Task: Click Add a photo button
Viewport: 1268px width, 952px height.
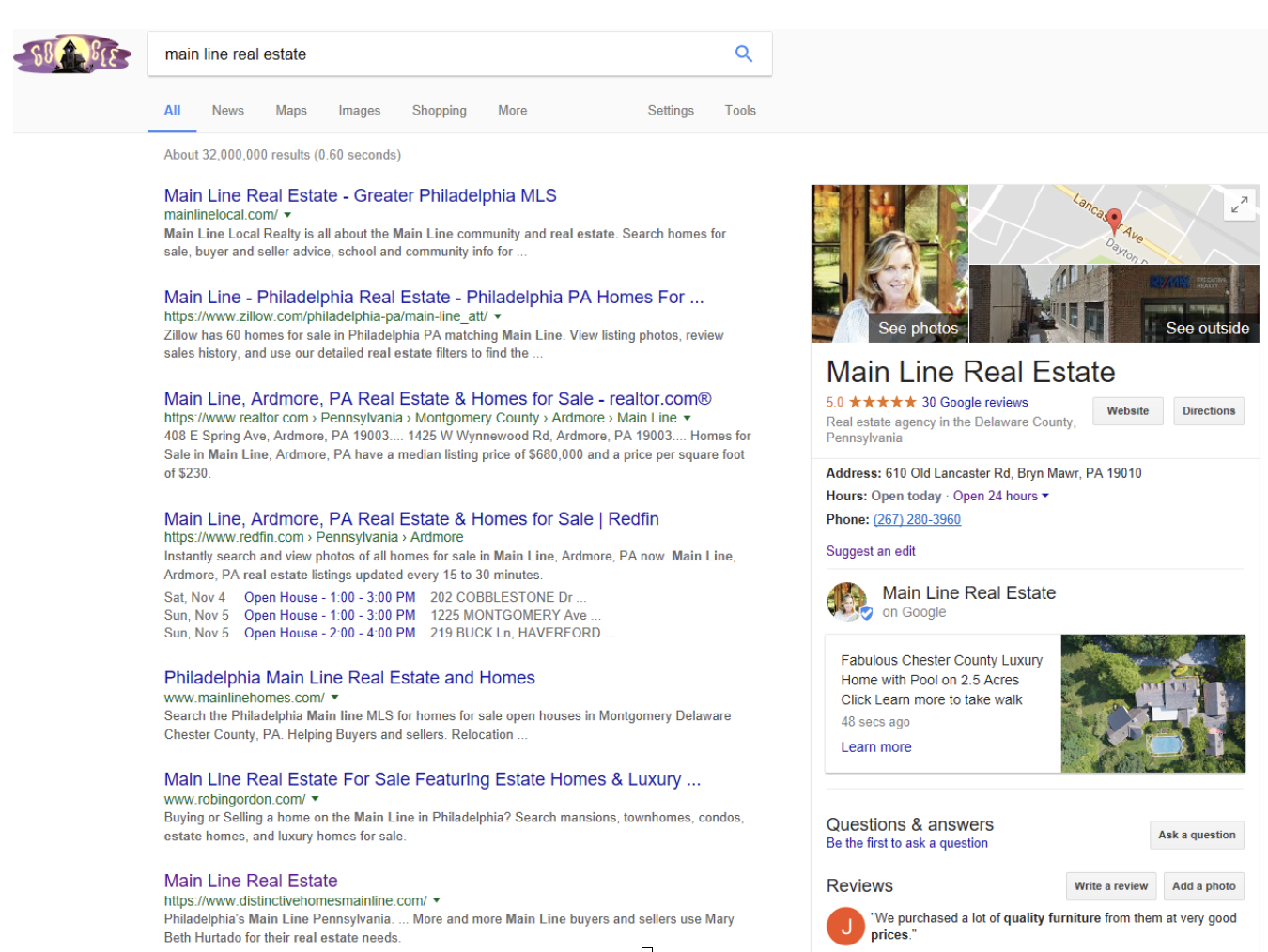Action: [x=1204, y=886]
